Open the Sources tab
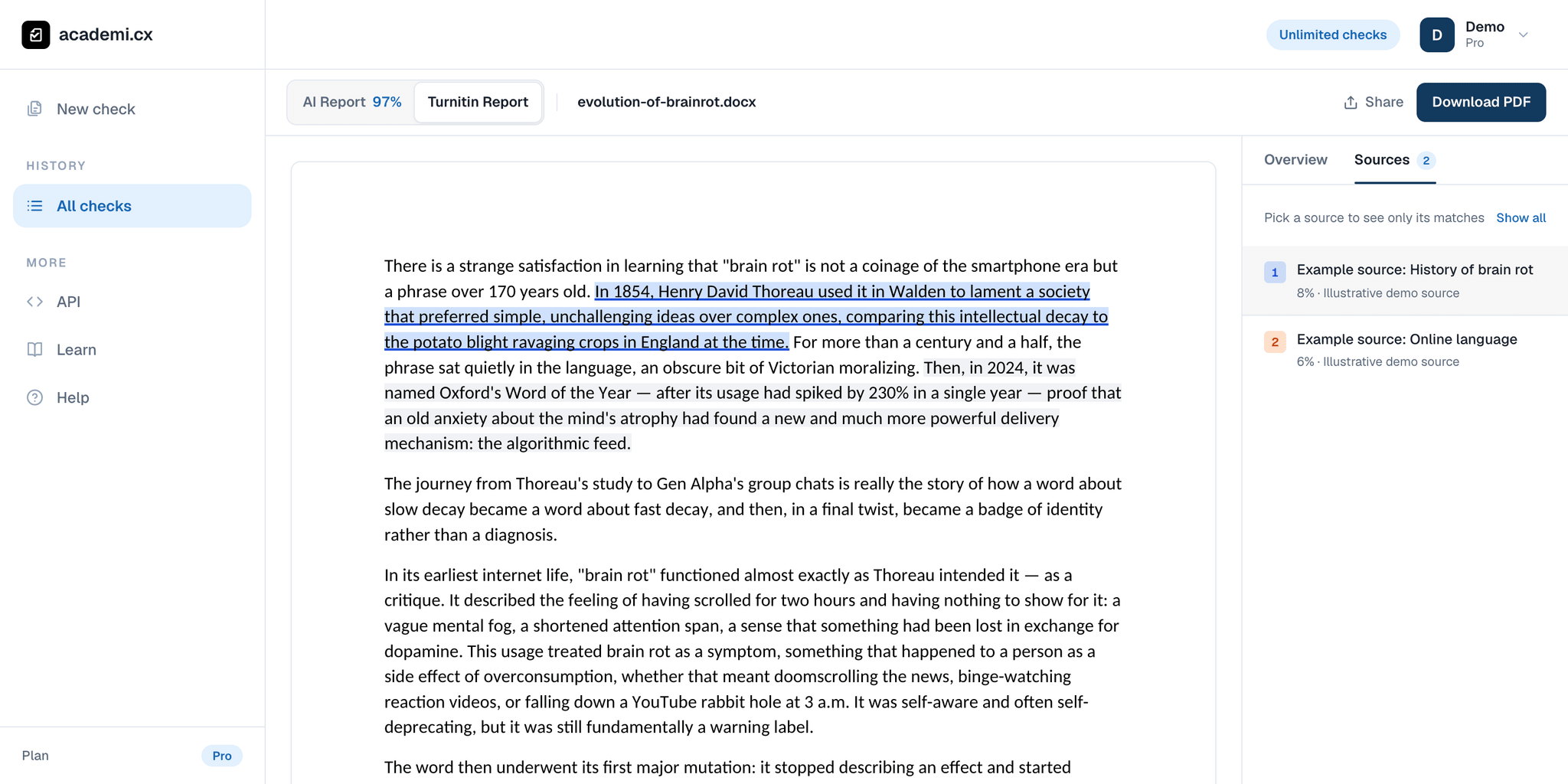The width and height of the screenshot is (1568, 784). point(1394,160)
